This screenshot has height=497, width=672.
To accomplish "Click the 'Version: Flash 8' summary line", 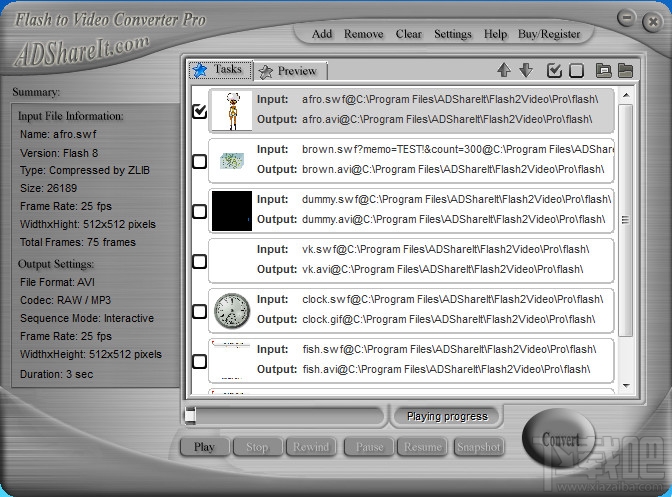I will point(59,153).
